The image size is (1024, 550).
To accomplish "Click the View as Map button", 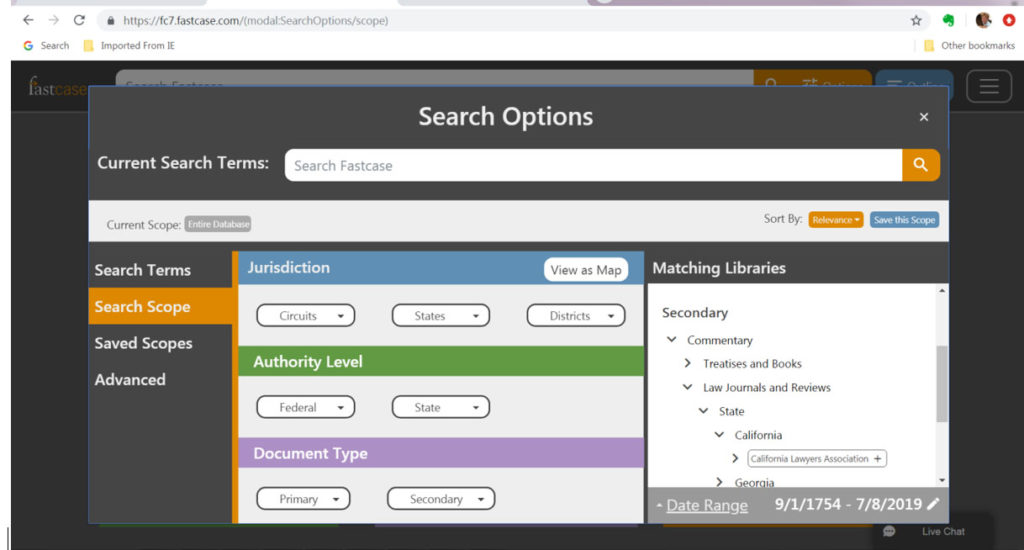I will [x=586, y=270].
